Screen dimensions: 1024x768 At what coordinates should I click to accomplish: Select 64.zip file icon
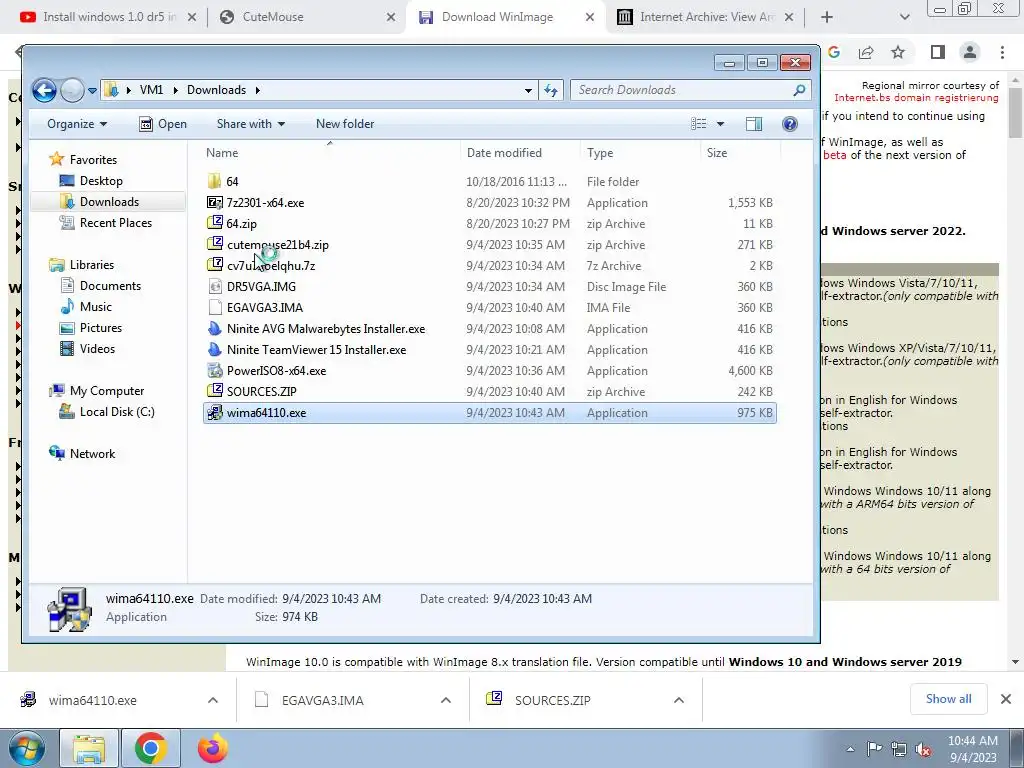click(214, 223)
